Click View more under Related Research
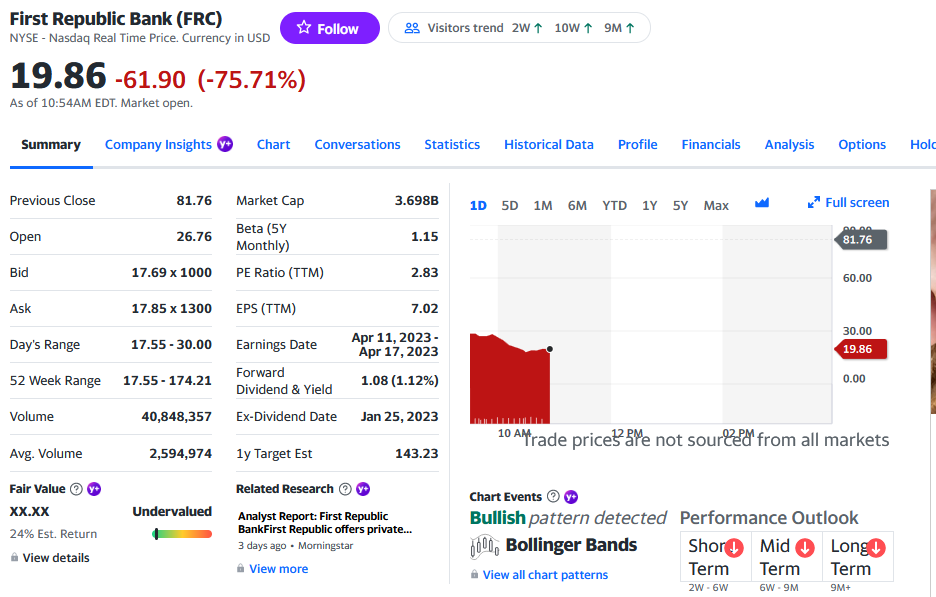Screen dimensions: 936x597 tap(279, 568)
